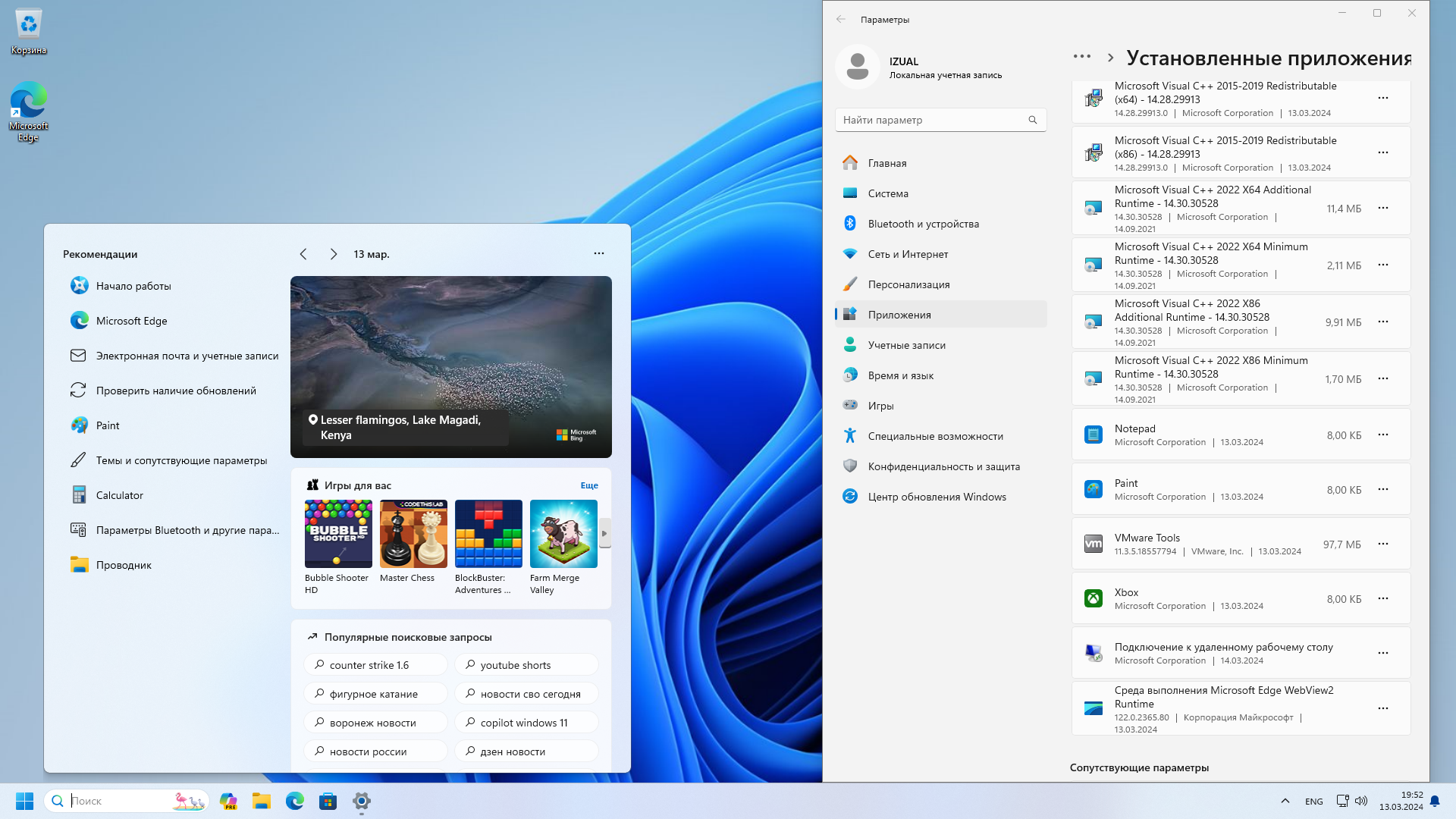Click the taskbar search box
The height and width of the screenshot is (819, 1456).
point(127,801)
